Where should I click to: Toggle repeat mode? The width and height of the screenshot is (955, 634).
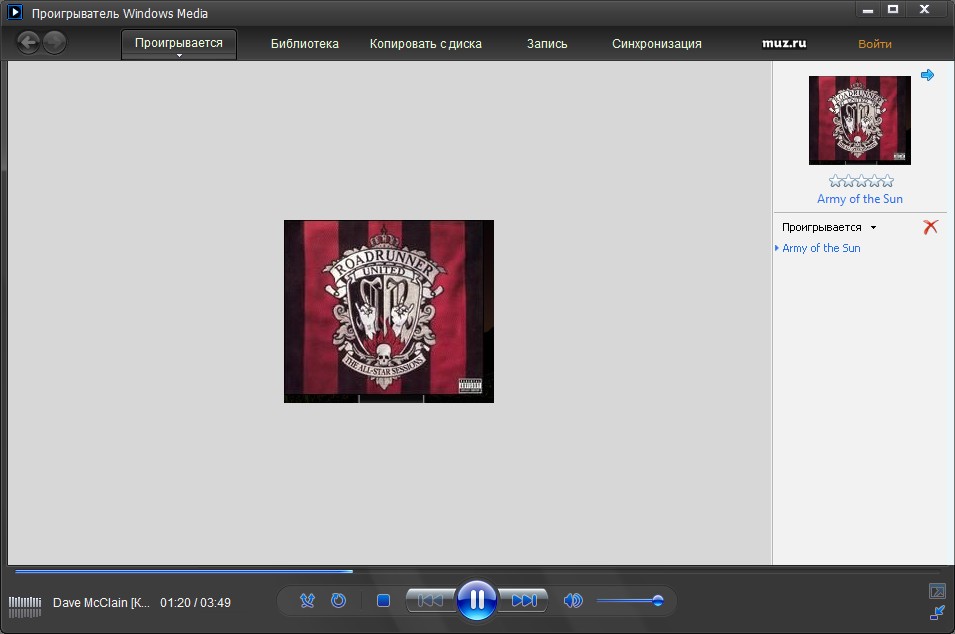tap(338, 601)
